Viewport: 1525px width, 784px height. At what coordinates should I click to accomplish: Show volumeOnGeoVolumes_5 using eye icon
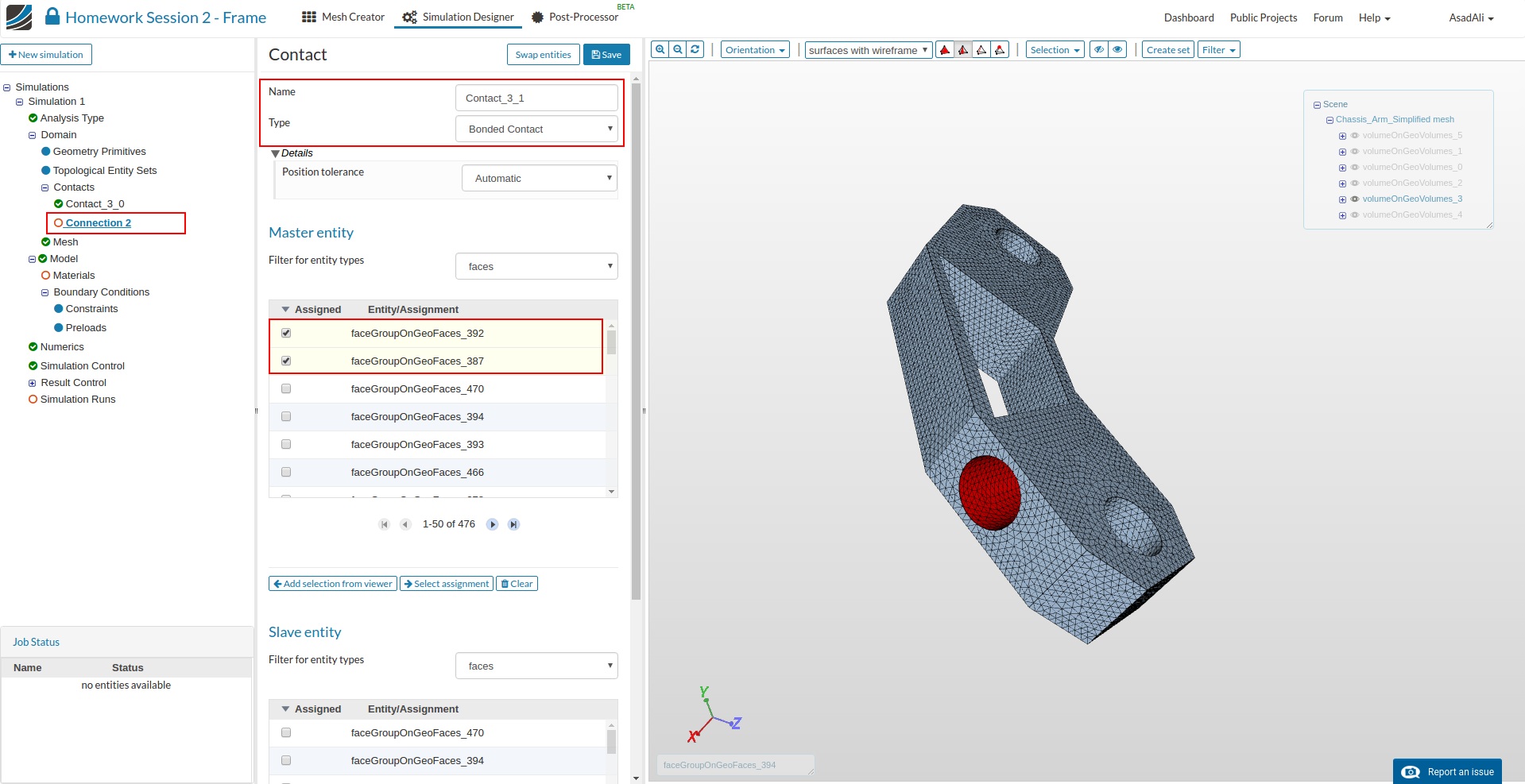tap(1355, 135)
